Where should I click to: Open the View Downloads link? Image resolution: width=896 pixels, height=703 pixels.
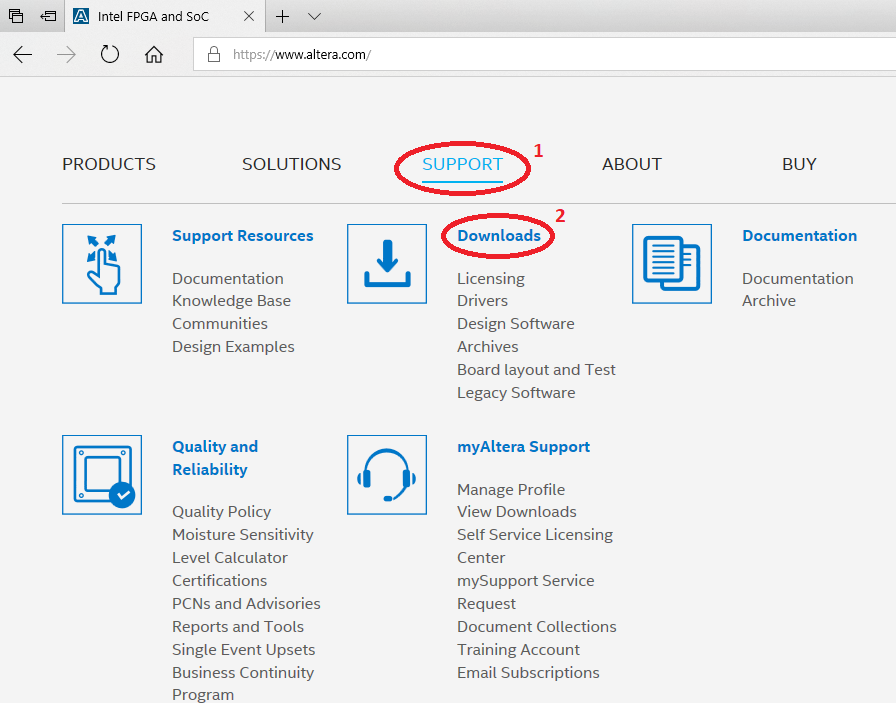click(517, 512)
